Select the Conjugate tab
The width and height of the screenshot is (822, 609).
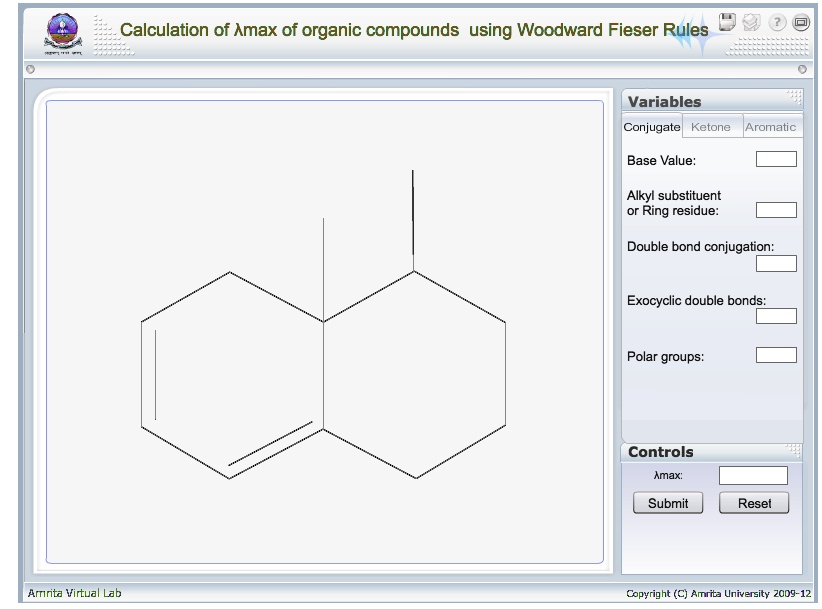pyautogui.click(x=651, y=126)
